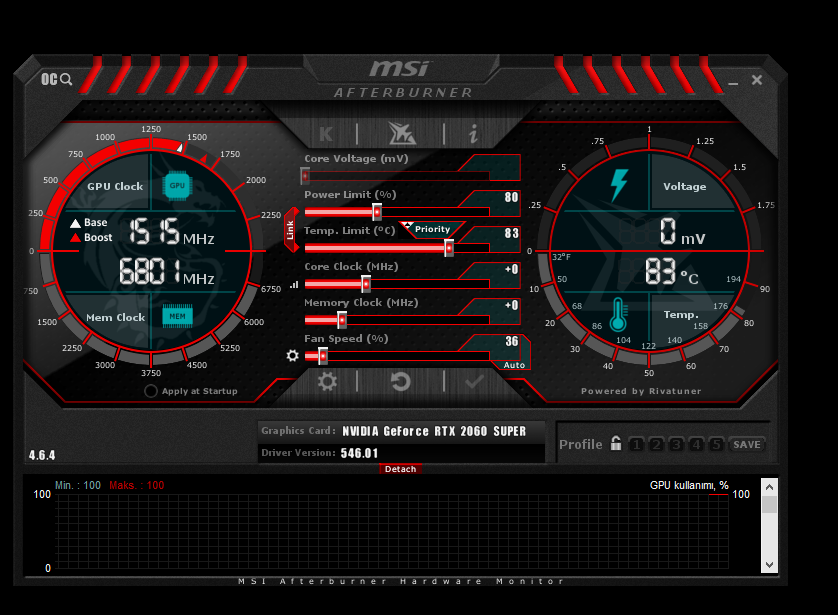Screen dimensions: 838x615
Task: Enable Apply at Startup
Action: click(x=151, y=391)
